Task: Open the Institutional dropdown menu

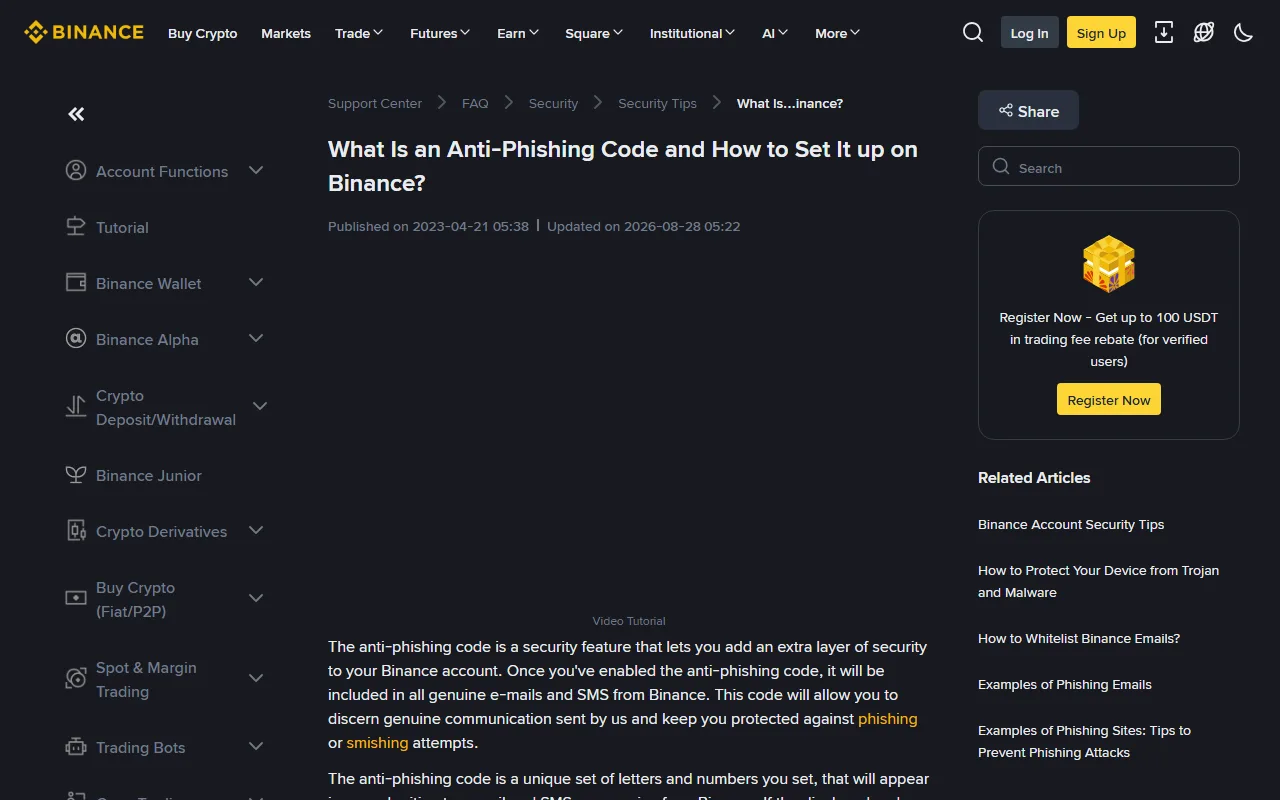Action: (692, 33)
